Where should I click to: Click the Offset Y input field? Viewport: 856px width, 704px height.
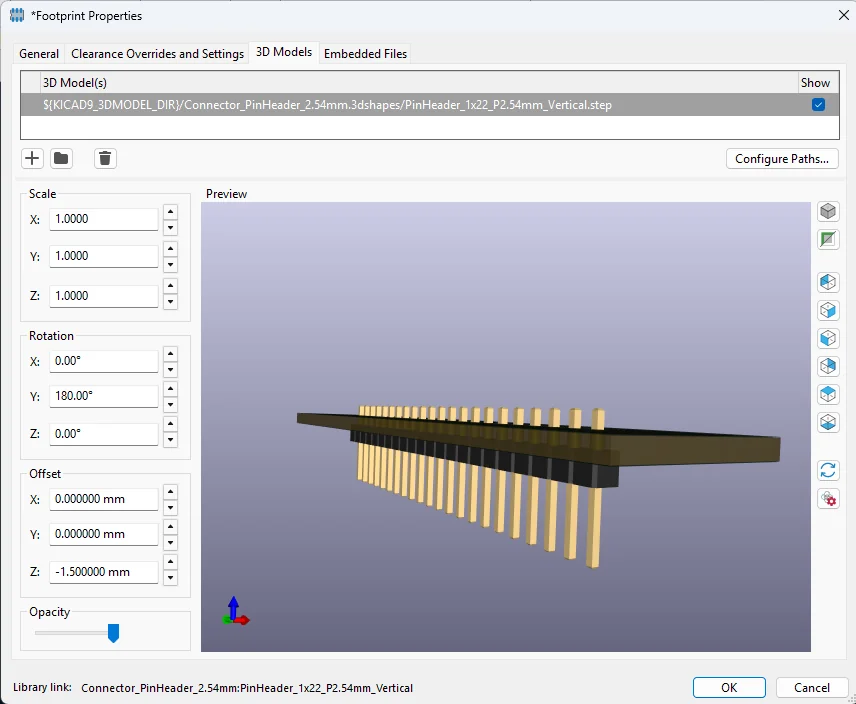(104, 534)
